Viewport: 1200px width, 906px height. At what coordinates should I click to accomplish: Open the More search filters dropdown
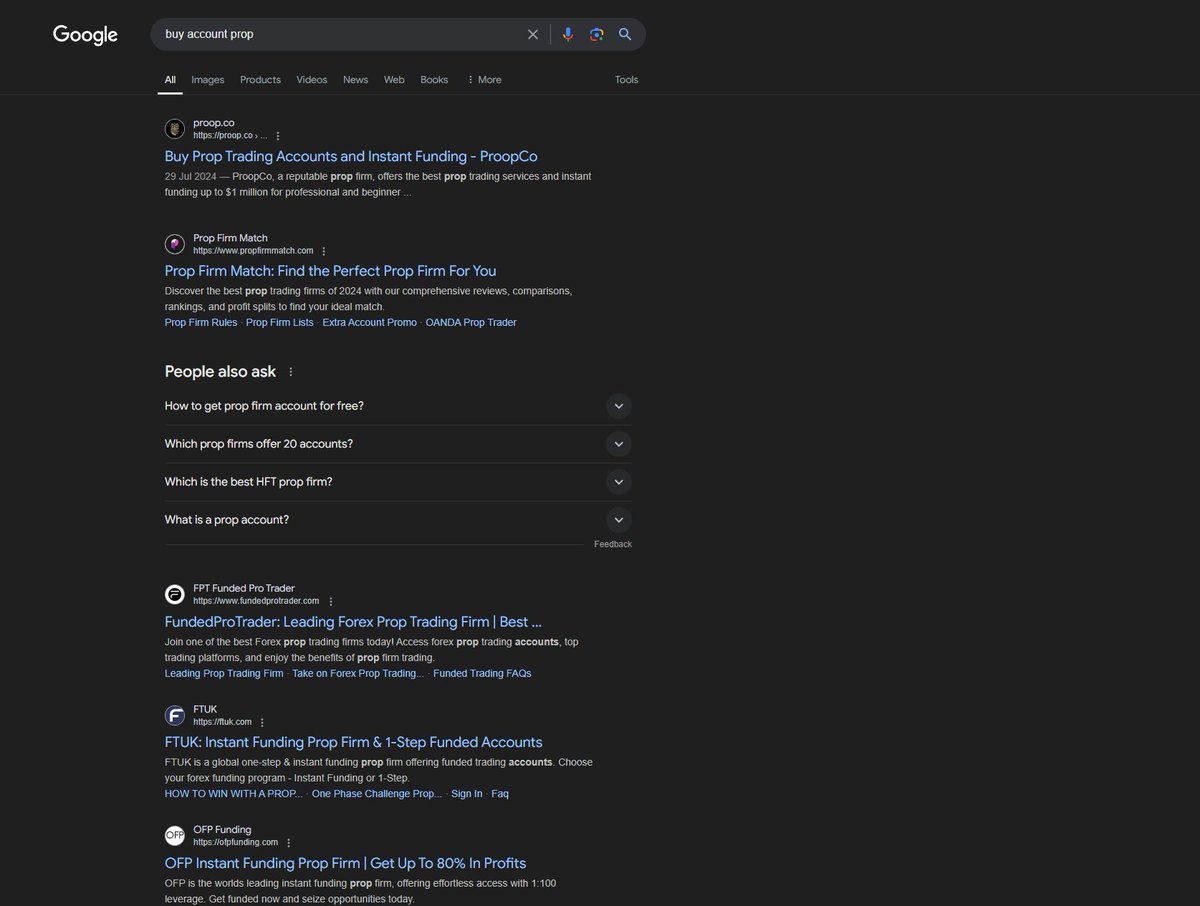coord(484,80)
